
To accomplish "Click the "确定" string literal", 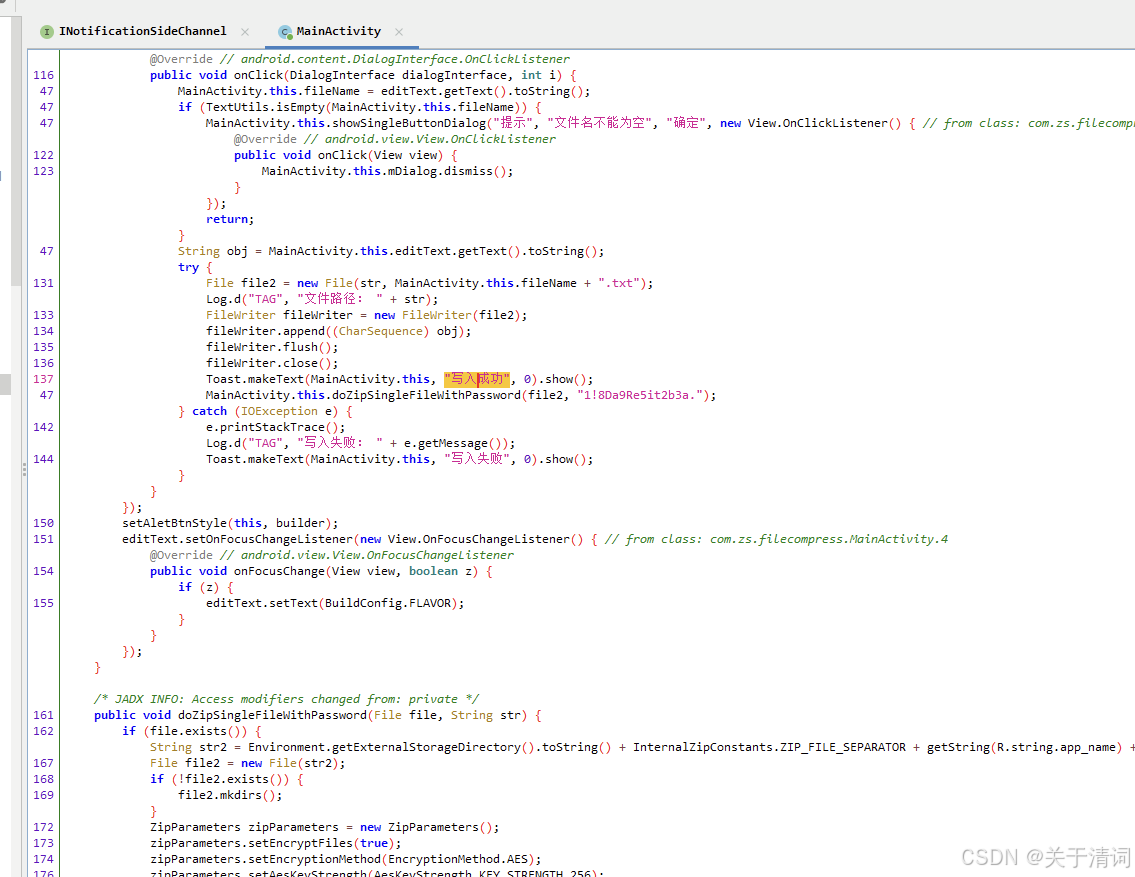I will coord(685,123).
